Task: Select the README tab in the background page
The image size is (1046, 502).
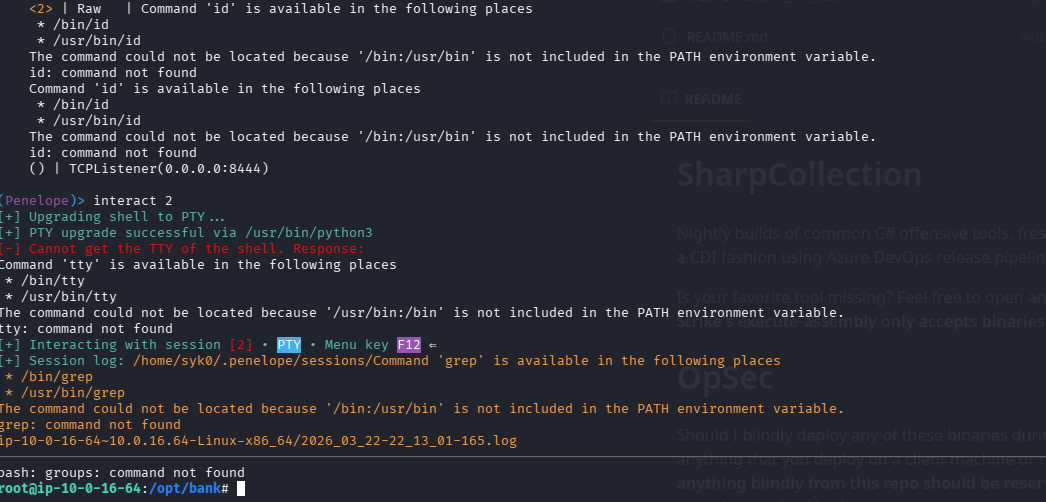Action: tap(712, 99)
